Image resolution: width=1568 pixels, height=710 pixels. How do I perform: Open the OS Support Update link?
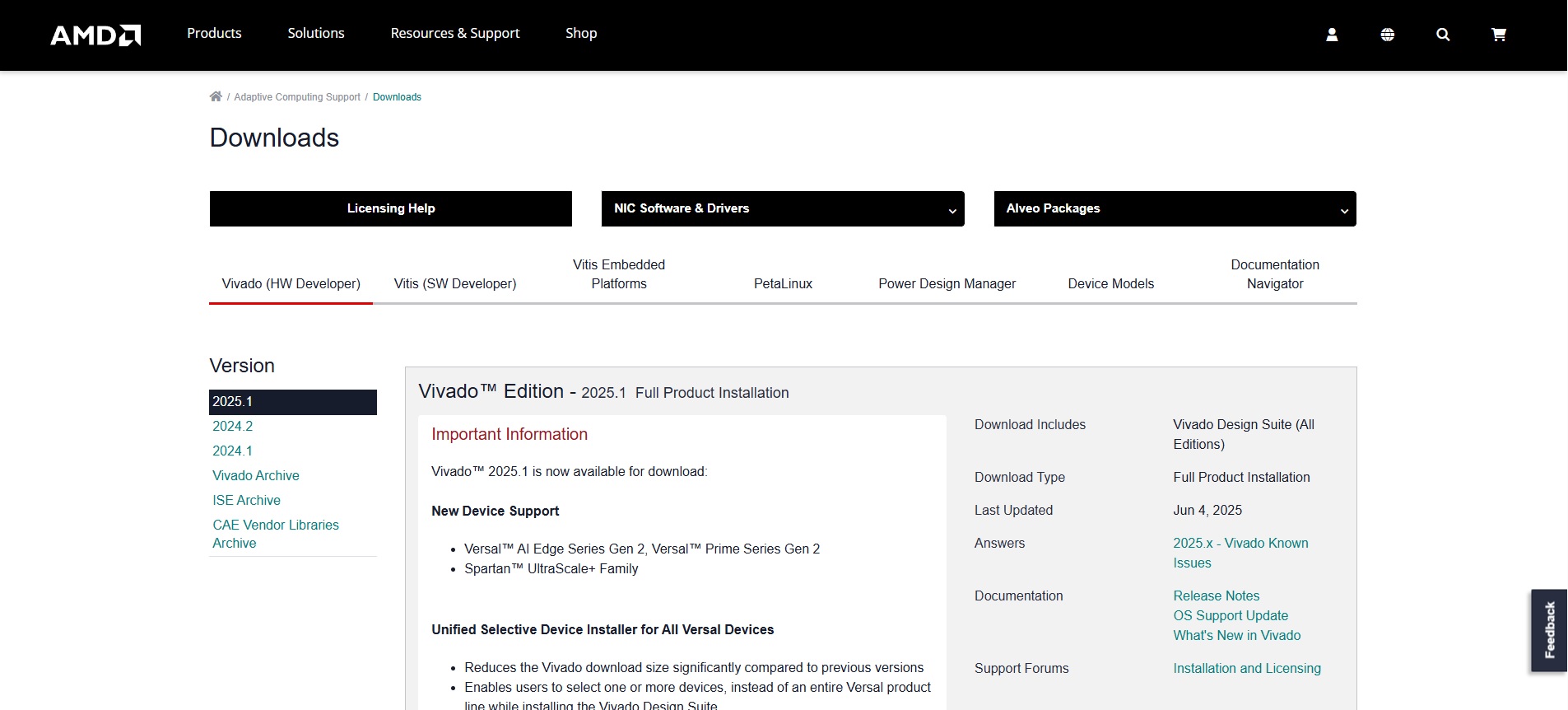pyautogui.click(x=1231, y=615)
